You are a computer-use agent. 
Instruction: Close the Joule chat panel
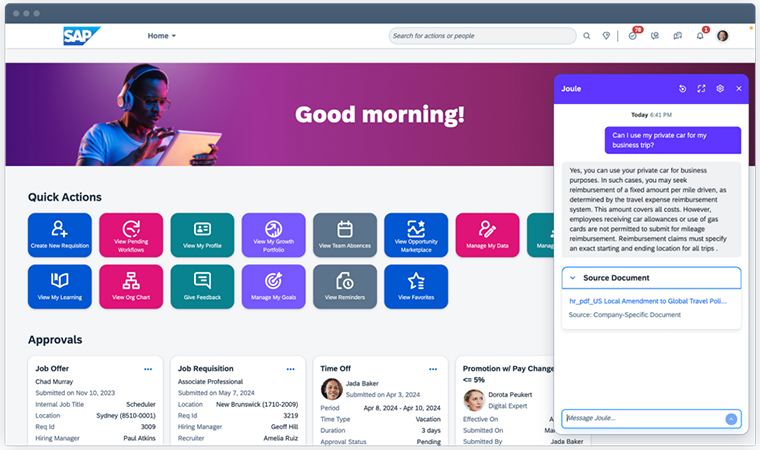point(739,89)
